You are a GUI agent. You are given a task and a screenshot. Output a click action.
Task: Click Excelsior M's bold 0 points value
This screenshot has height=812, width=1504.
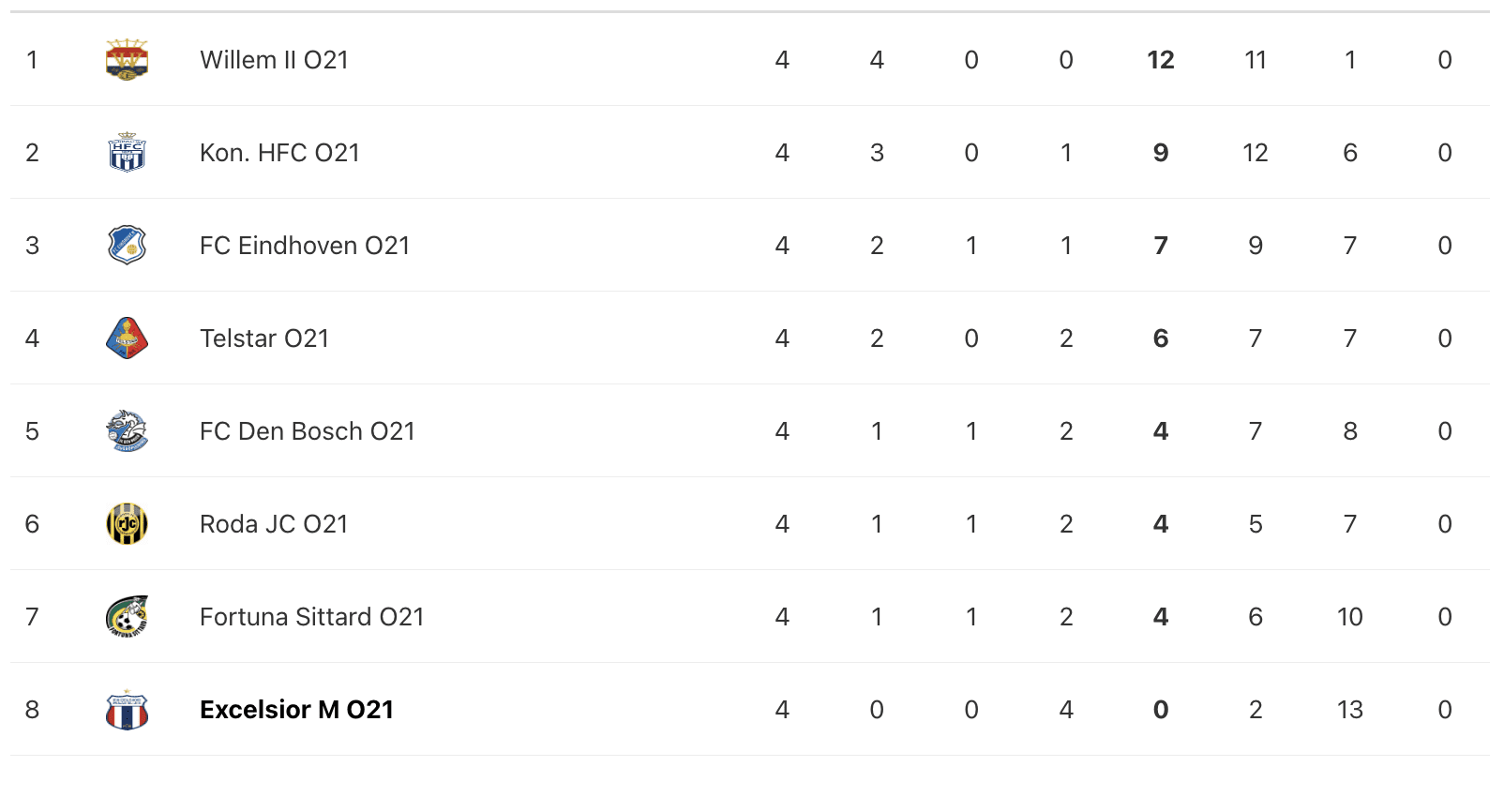pos(1160,710)
